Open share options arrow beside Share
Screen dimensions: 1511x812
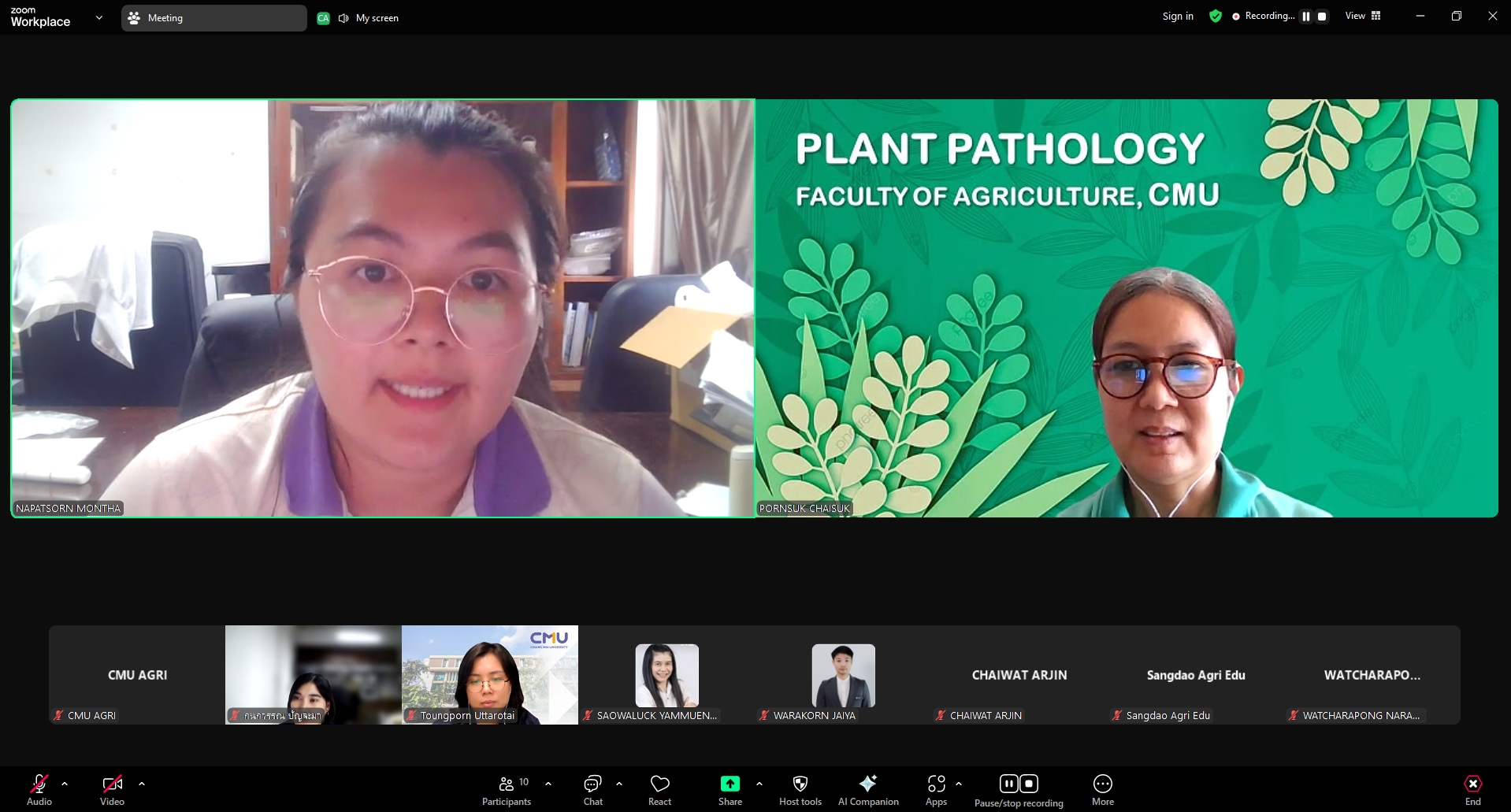(759, 784)
